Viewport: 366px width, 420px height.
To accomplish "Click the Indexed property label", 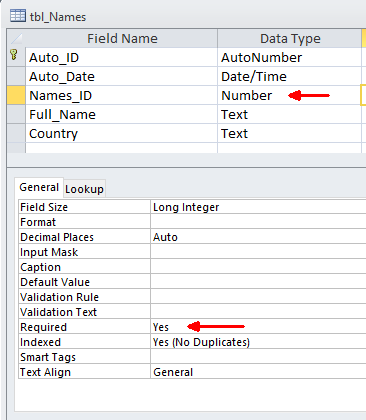I will (84, 342).
